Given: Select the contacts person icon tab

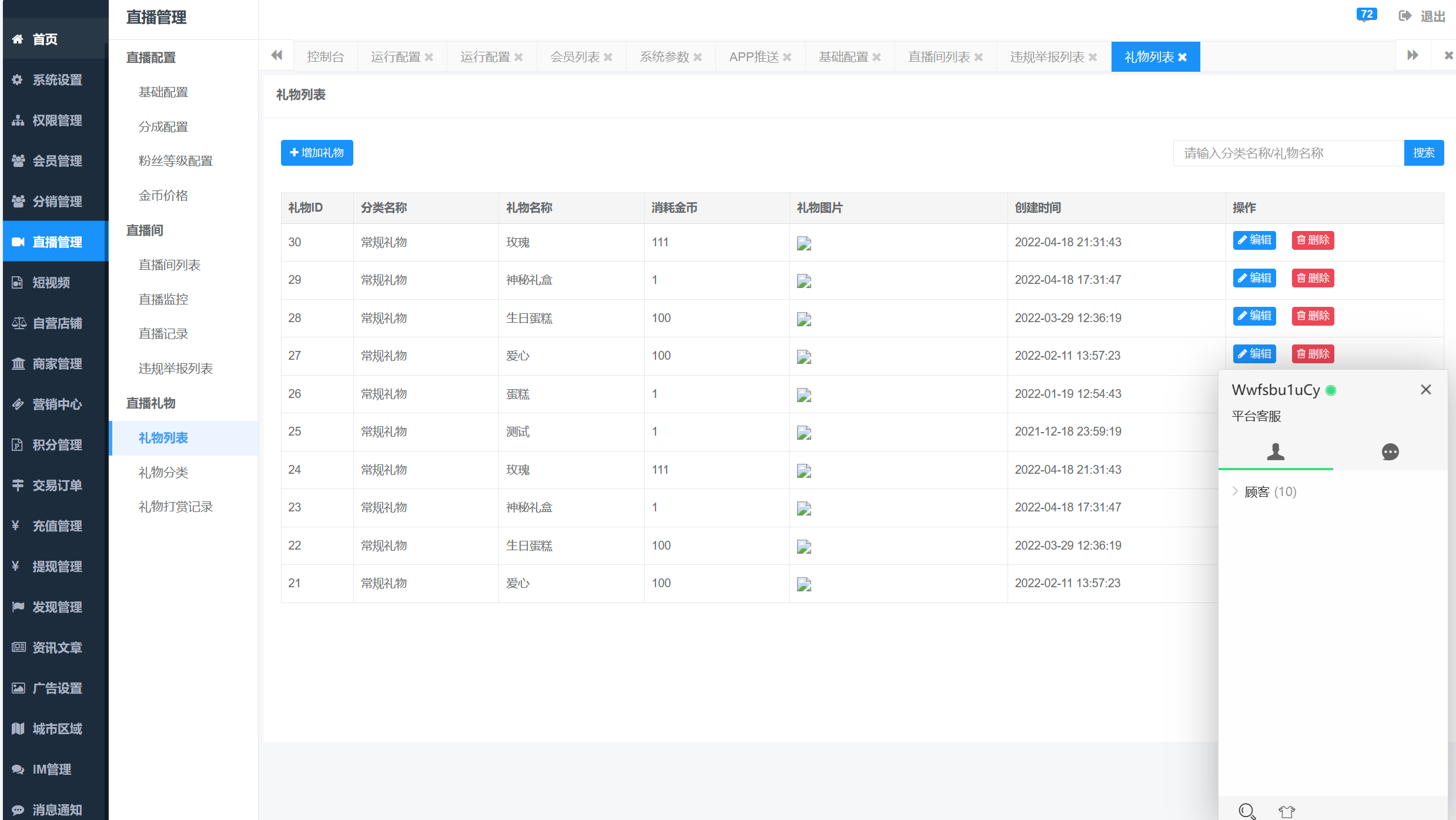Looking at the screenshot, I should coord(1276,451).
